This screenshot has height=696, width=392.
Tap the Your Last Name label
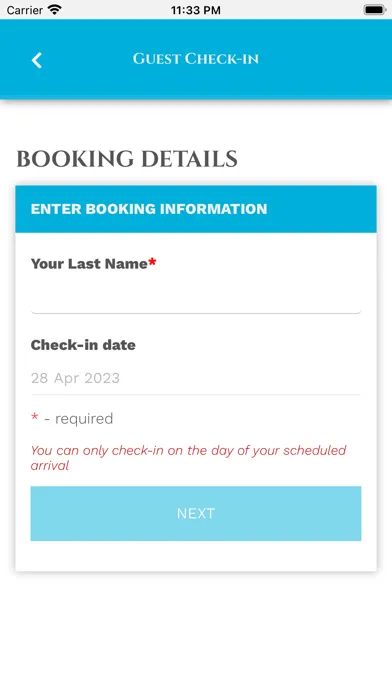tap(89, 264)
